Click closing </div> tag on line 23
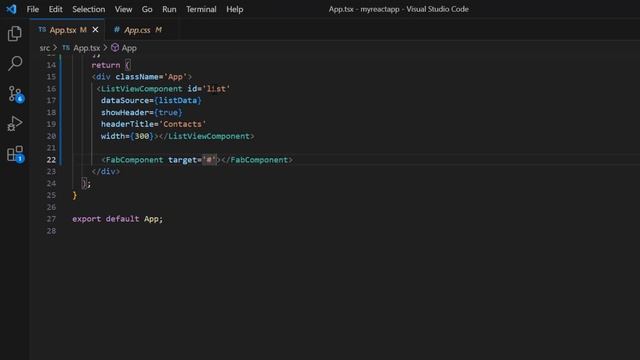Viewport: 640px width, 360px height. [106, 171]
